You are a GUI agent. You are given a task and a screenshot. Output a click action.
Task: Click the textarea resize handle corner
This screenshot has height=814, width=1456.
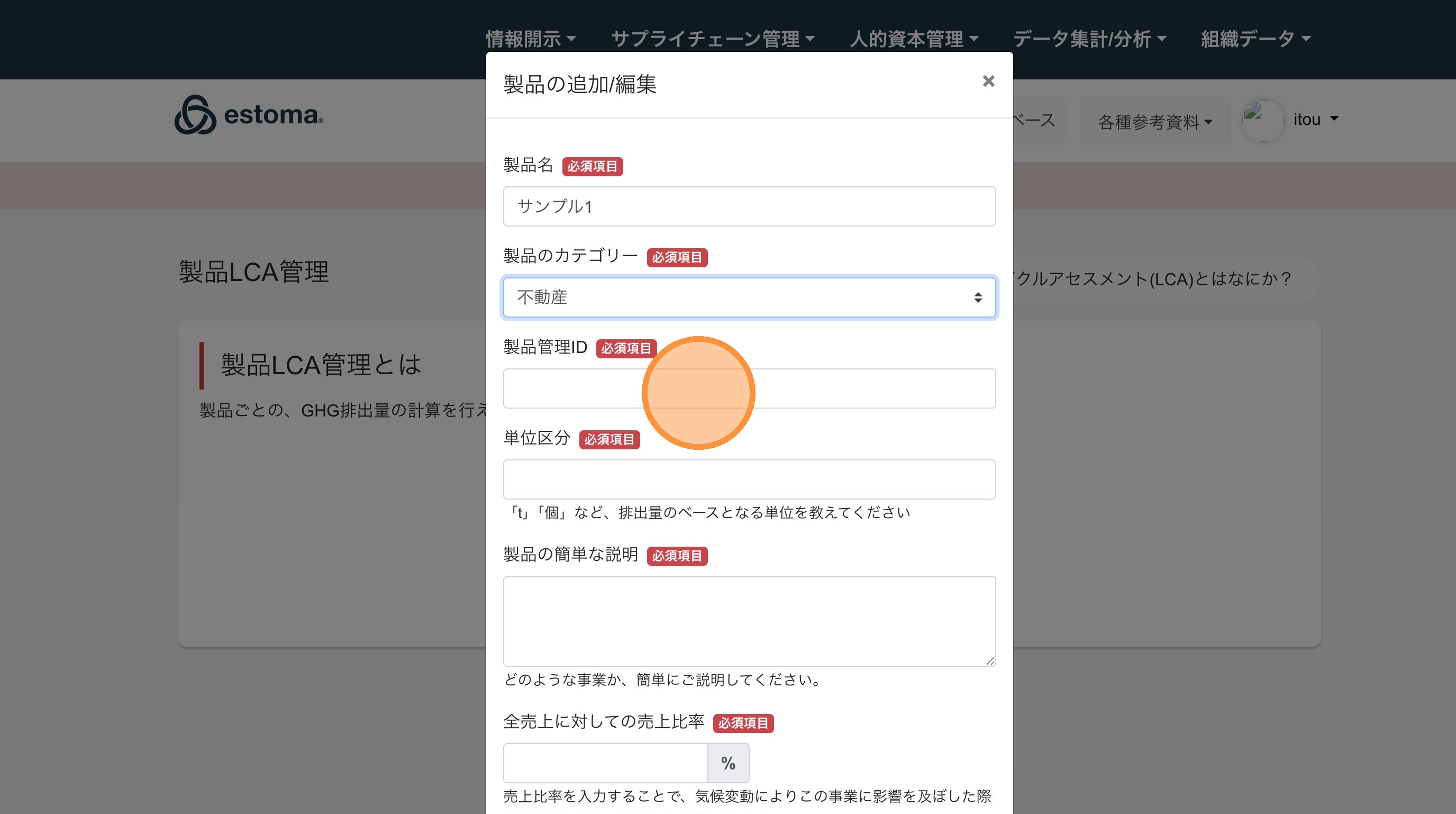(990, 661)
